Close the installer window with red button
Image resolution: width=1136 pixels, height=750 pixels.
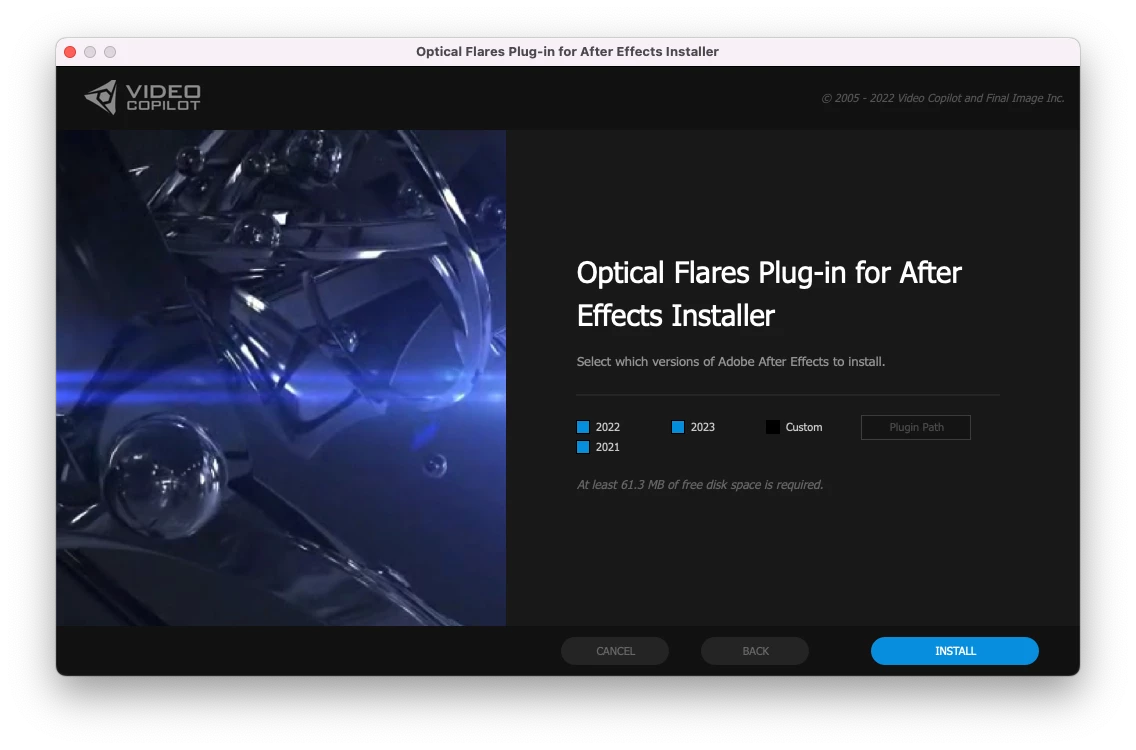[x=70, y=51]
